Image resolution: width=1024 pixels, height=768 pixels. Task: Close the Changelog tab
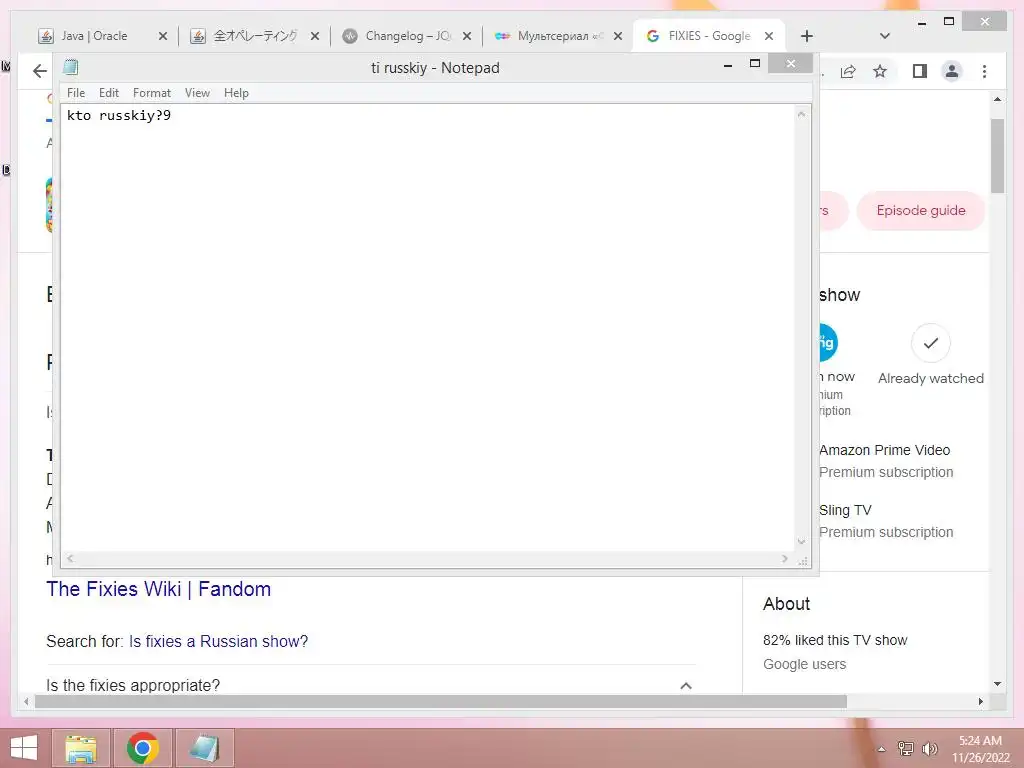467,37
